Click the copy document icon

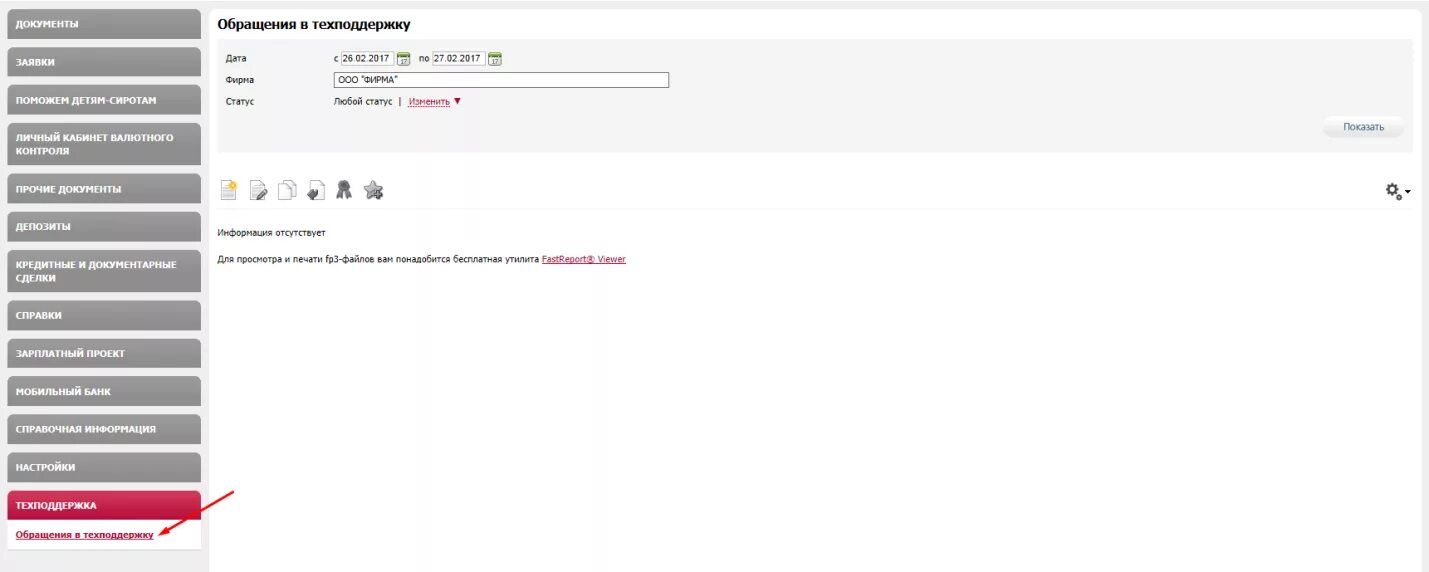pyautogui.click(x=287, y=190)
